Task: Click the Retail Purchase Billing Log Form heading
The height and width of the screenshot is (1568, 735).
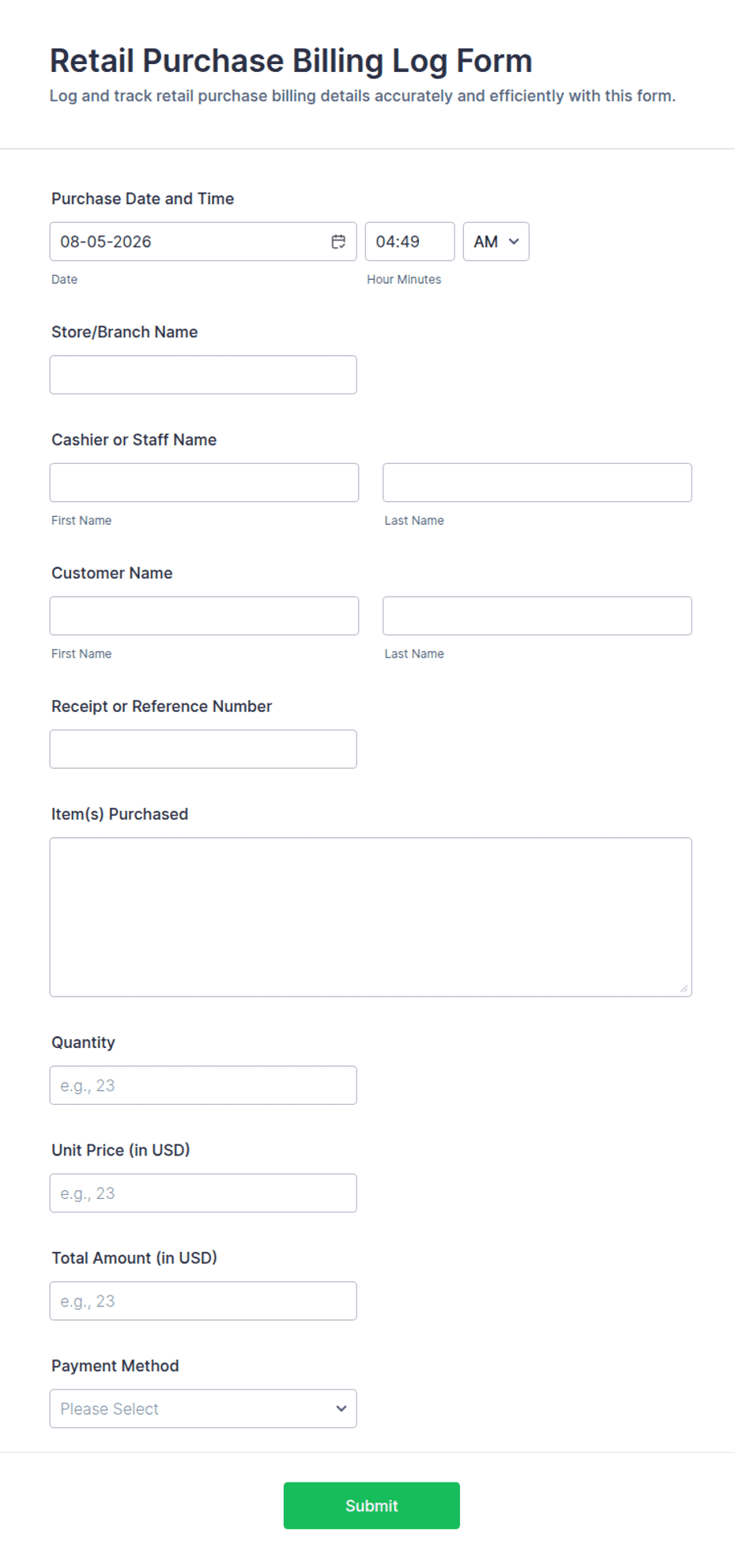Action: [291, 61]
